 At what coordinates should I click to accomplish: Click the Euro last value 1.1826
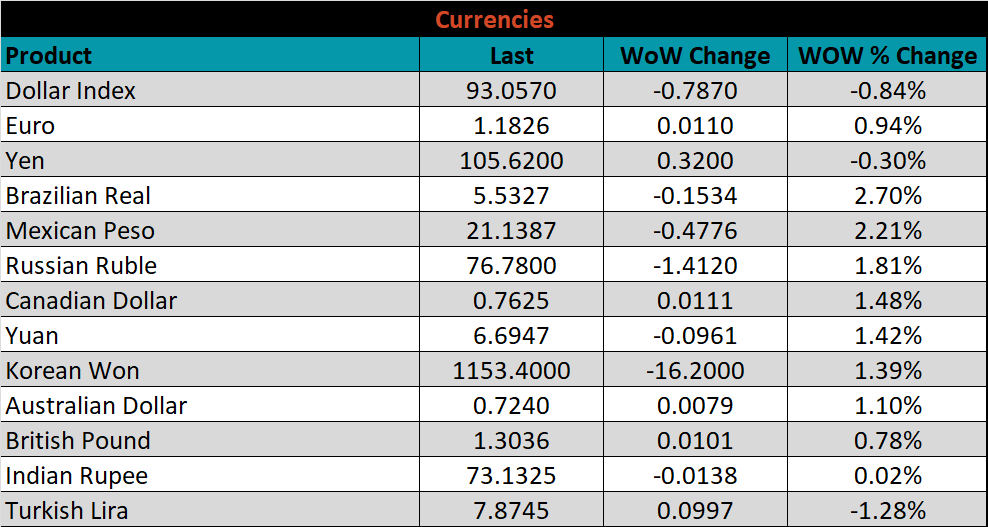click(x=511, y=126)
